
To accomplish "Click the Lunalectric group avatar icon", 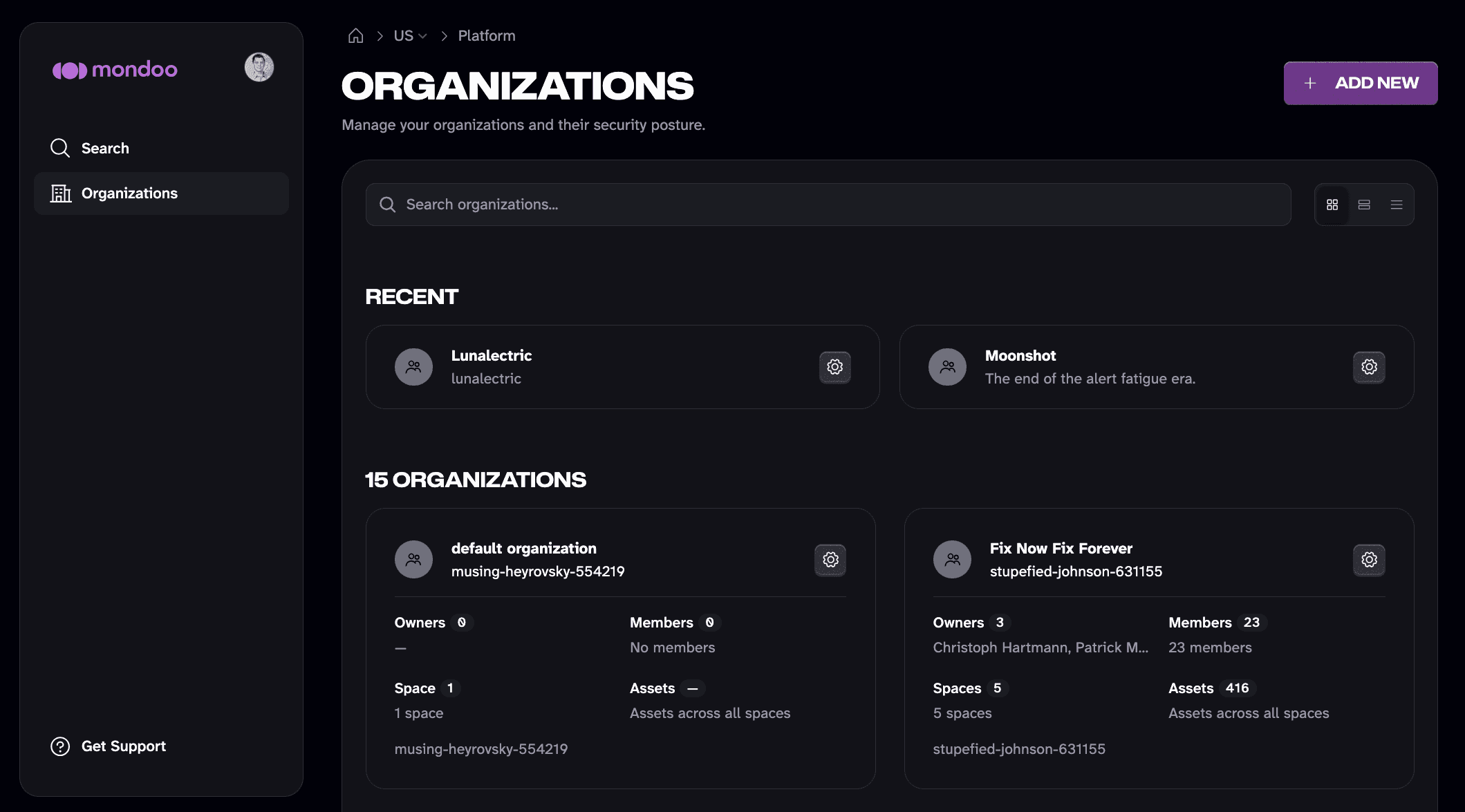I will 413,367.
